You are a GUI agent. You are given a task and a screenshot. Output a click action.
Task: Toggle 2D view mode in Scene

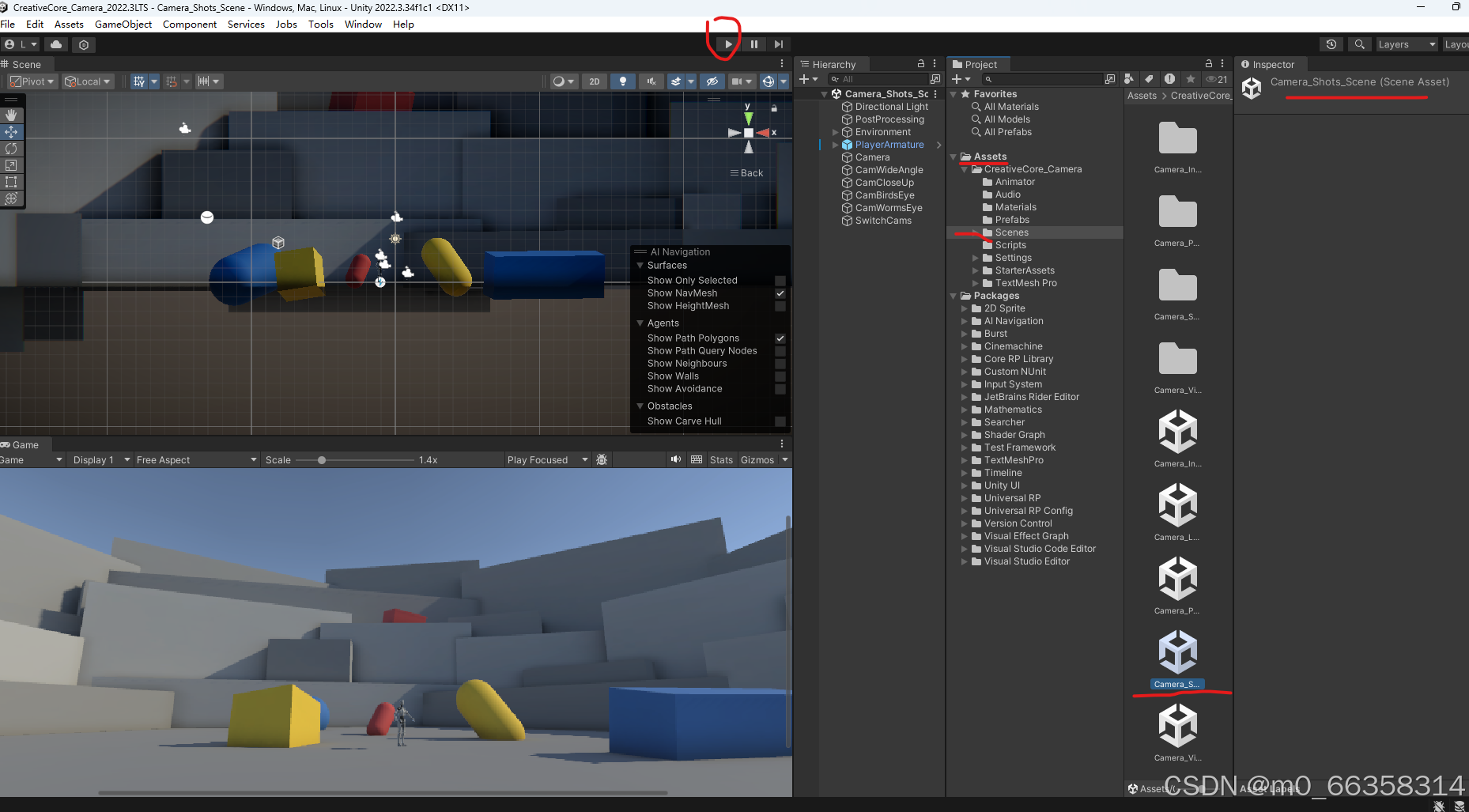coord(595,81)
